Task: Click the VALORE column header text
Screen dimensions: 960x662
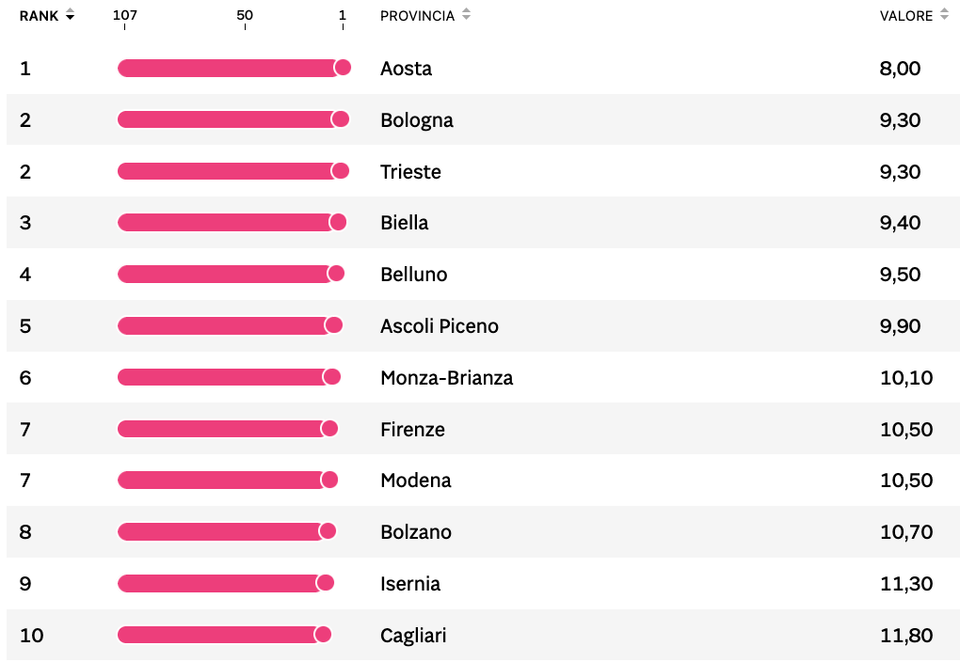Action: (906, 16)
